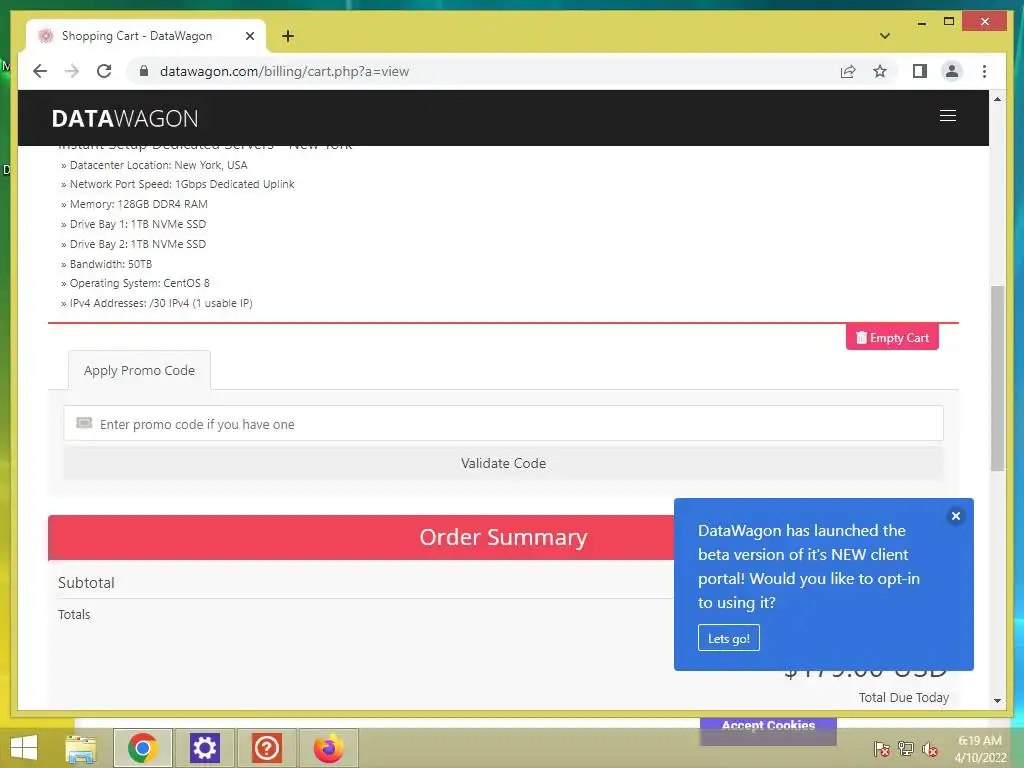Screen dimensions: 1024x768
Task: Click the page scroll down arrow
Action: 997,701
